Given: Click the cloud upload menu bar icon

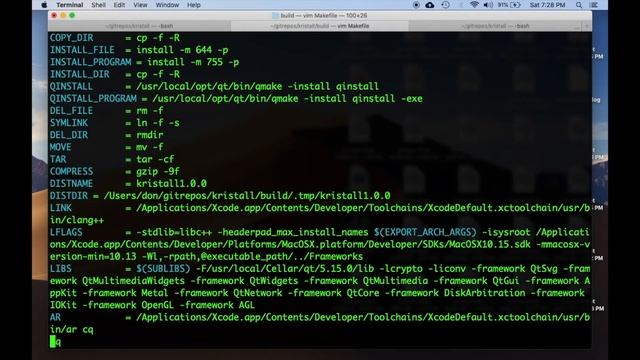Looking at the screenshot, I should click(430, 5).
